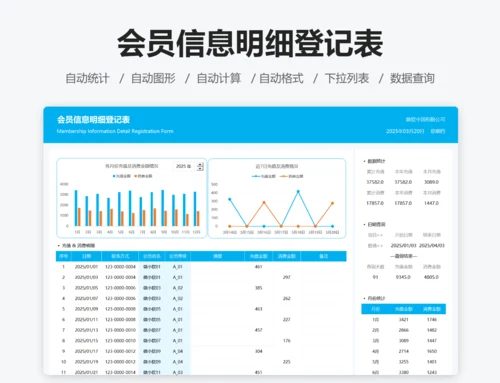This screenshot has width=500, height=383.
Task: Select recharge amount cell 385
Action: (259, 288)
